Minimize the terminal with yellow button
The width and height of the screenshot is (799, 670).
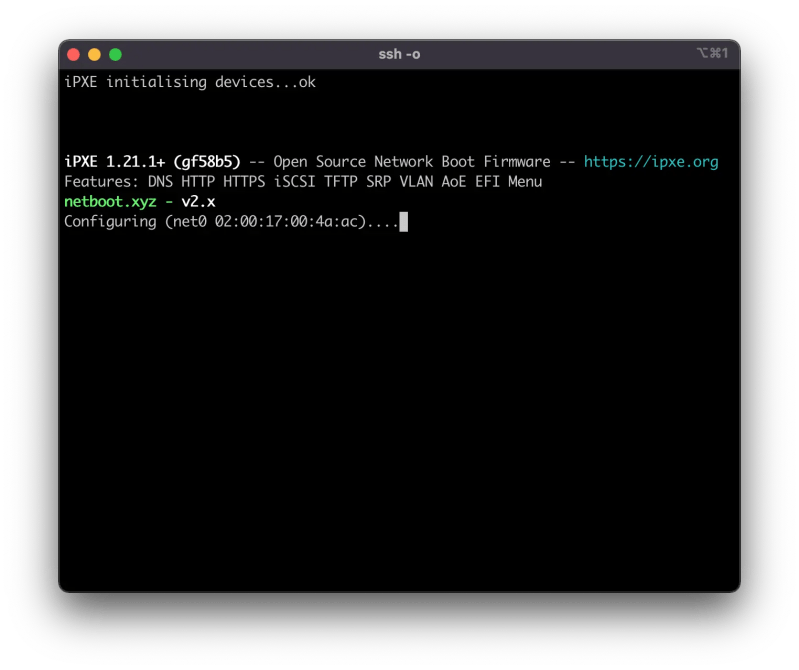click(94, 55)
